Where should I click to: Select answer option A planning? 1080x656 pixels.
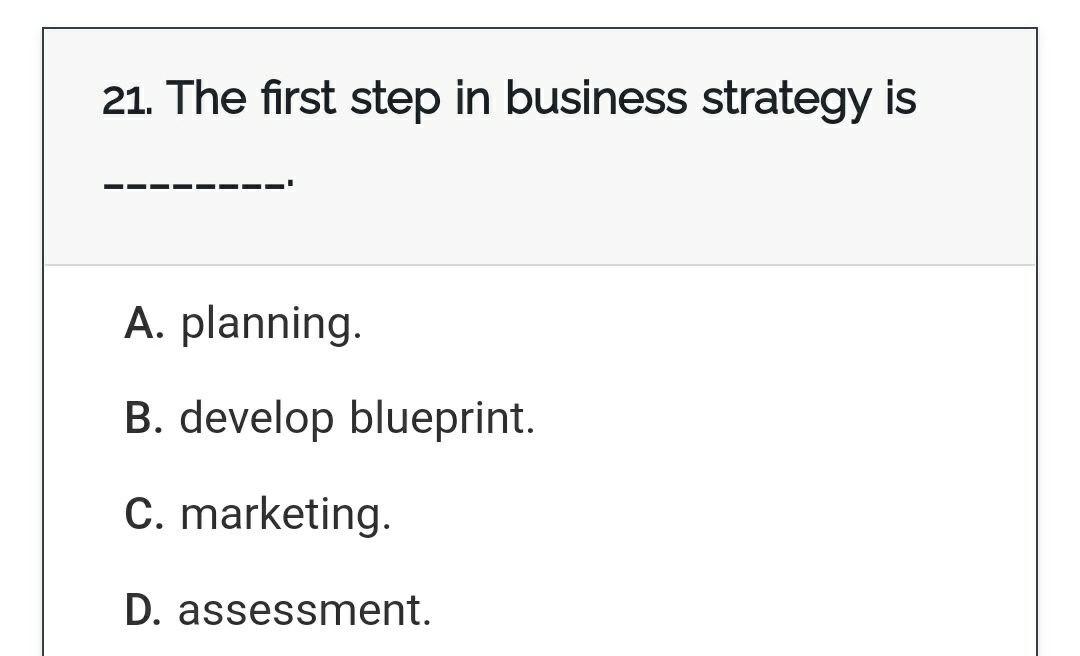tap(243, 323)
